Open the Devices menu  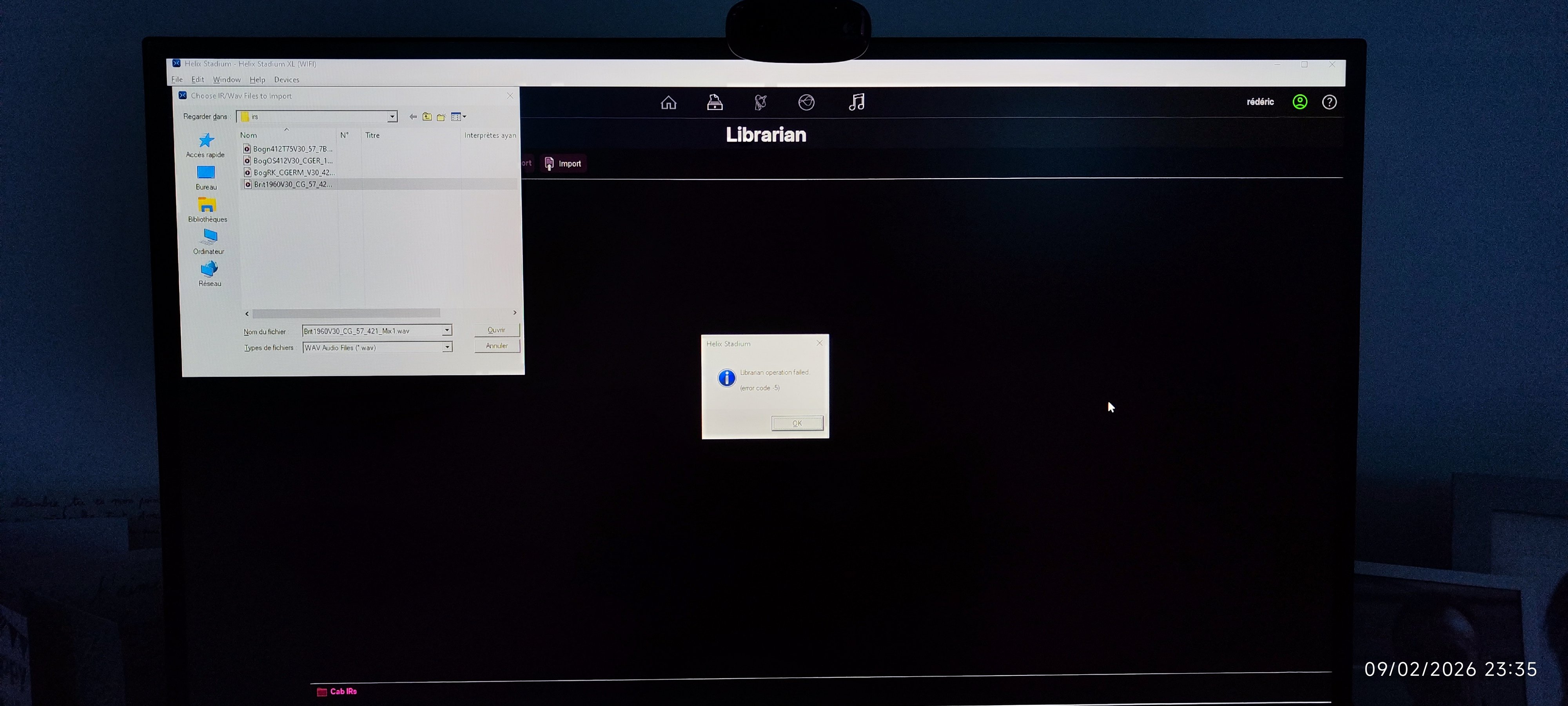point(287,80)
